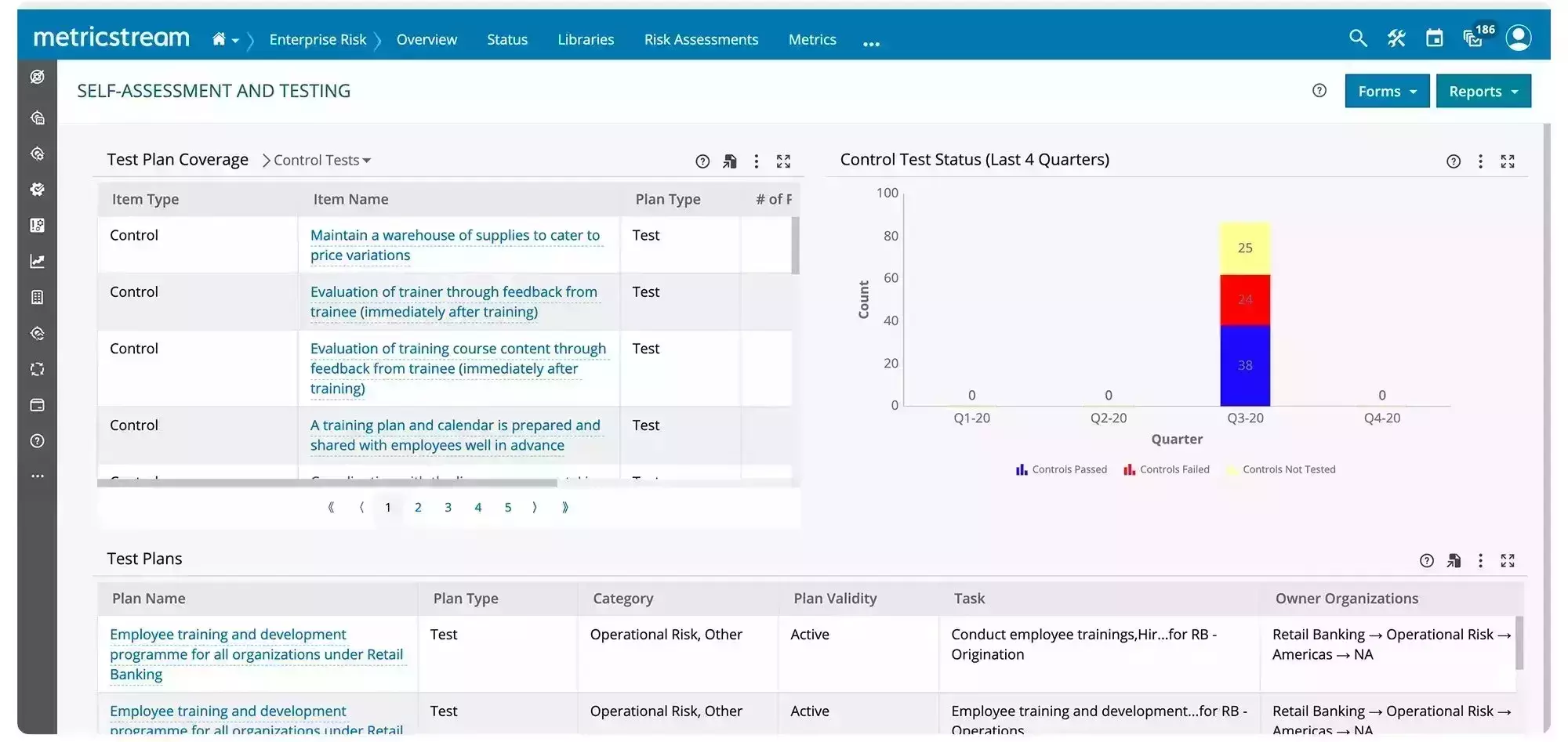Toggle Controls Failed legend series

tap(1167, 469)
